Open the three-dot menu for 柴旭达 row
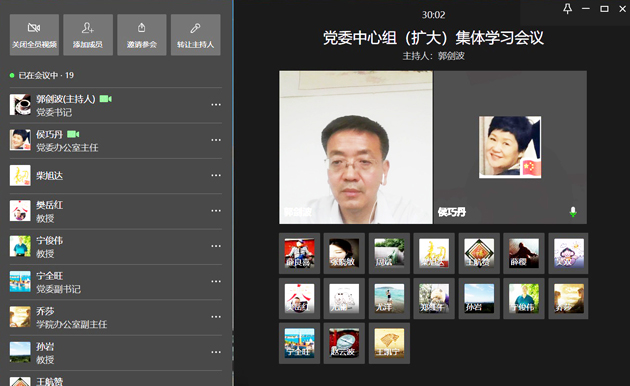Image resolution: width=630 pixels, height=386 pixels. click(x=216, y=176)
